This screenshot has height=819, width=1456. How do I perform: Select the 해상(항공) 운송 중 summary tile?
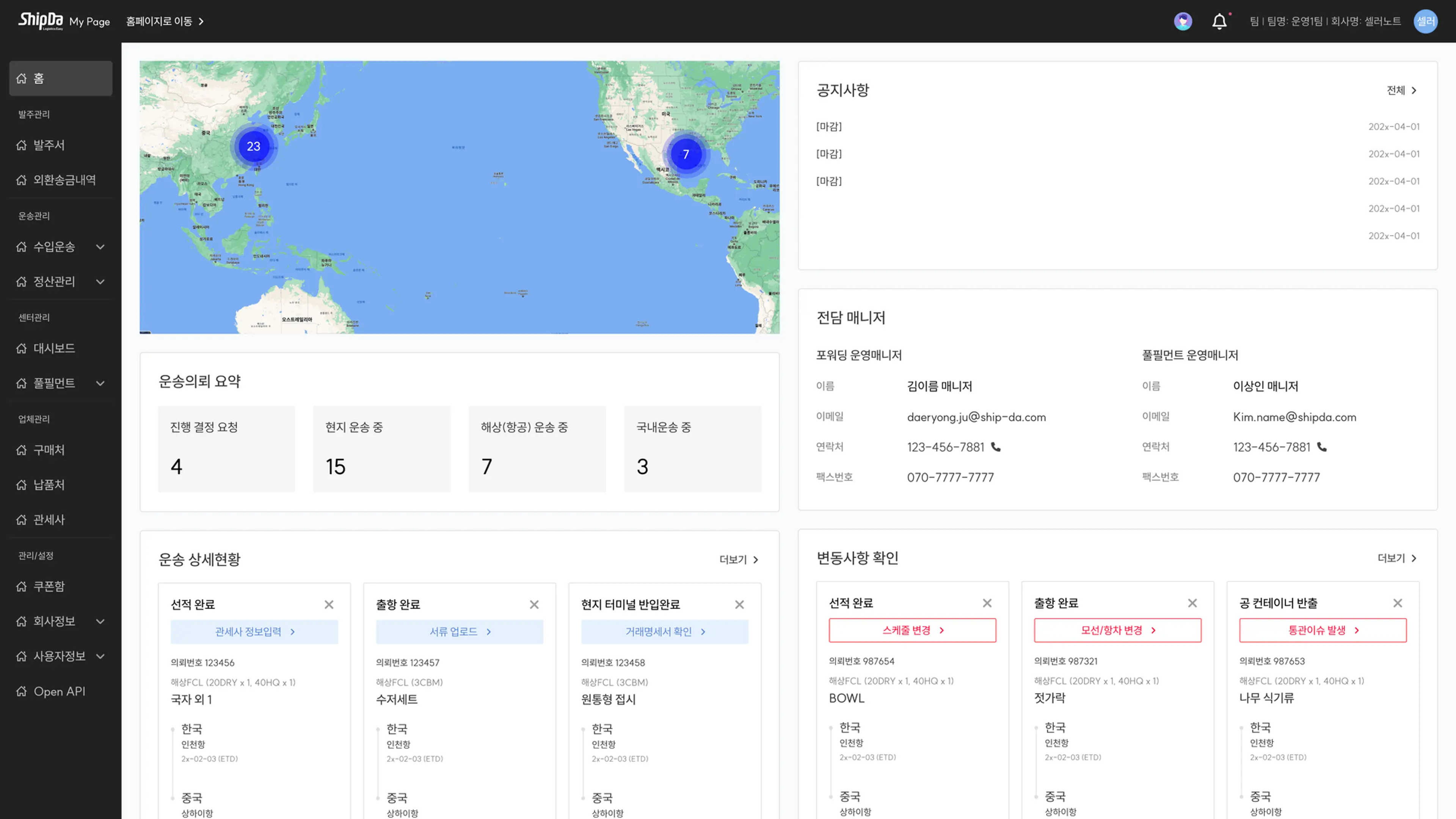(x=538, y=449)
